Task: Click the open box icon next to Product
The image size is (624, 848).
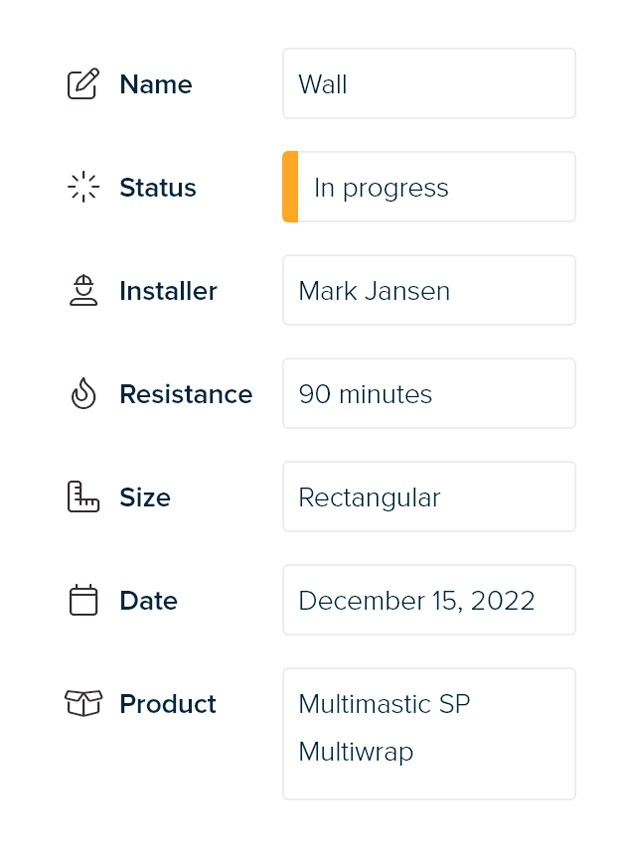Action: pyautogui.click(x=82, y=703)
